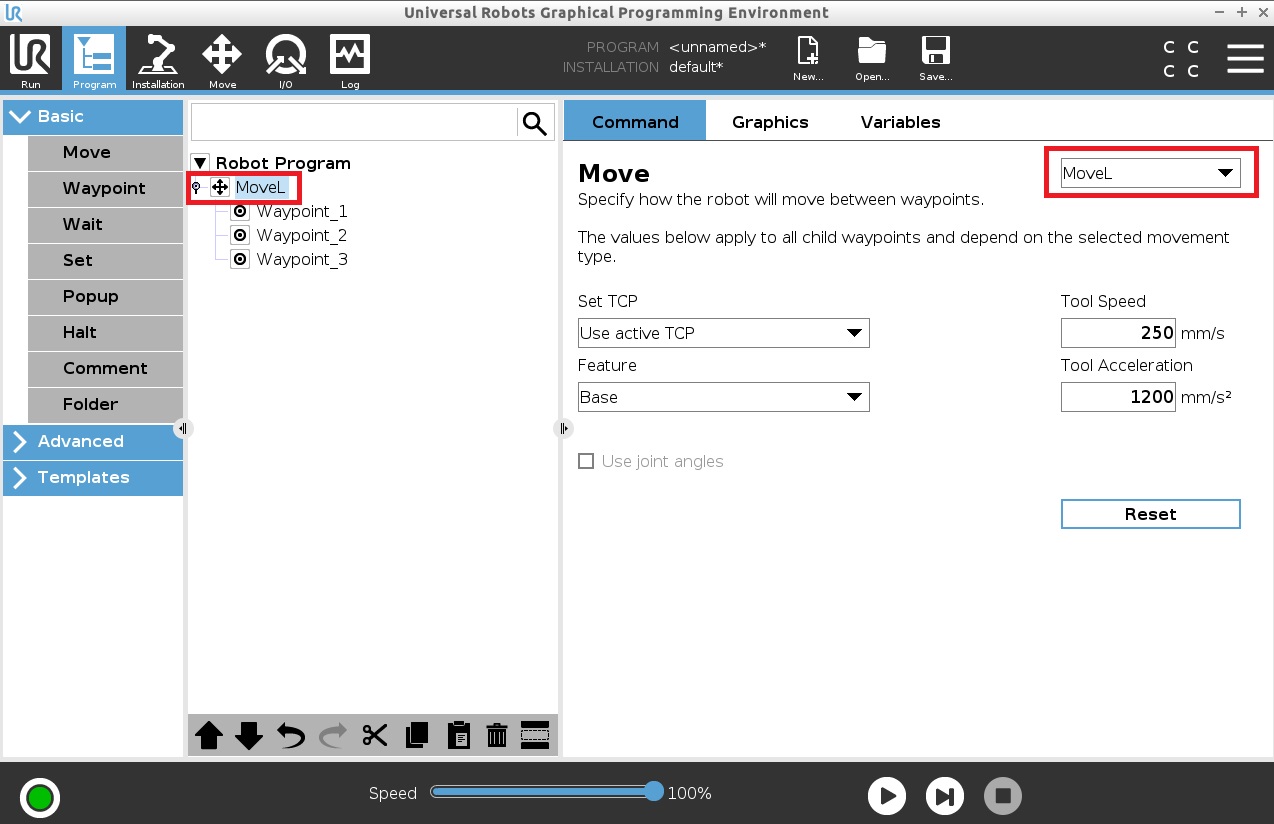Collapse the Basic section
1274x824 pixels.
point(93,117)
